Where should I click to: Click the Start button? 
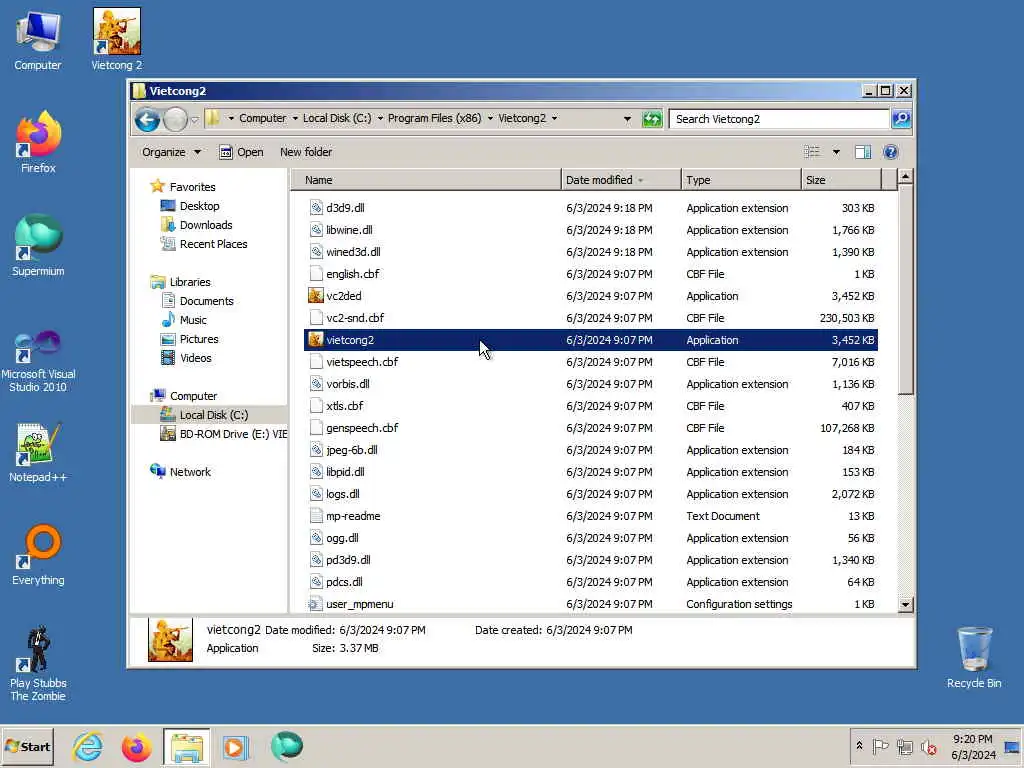[x=27, y=747]
